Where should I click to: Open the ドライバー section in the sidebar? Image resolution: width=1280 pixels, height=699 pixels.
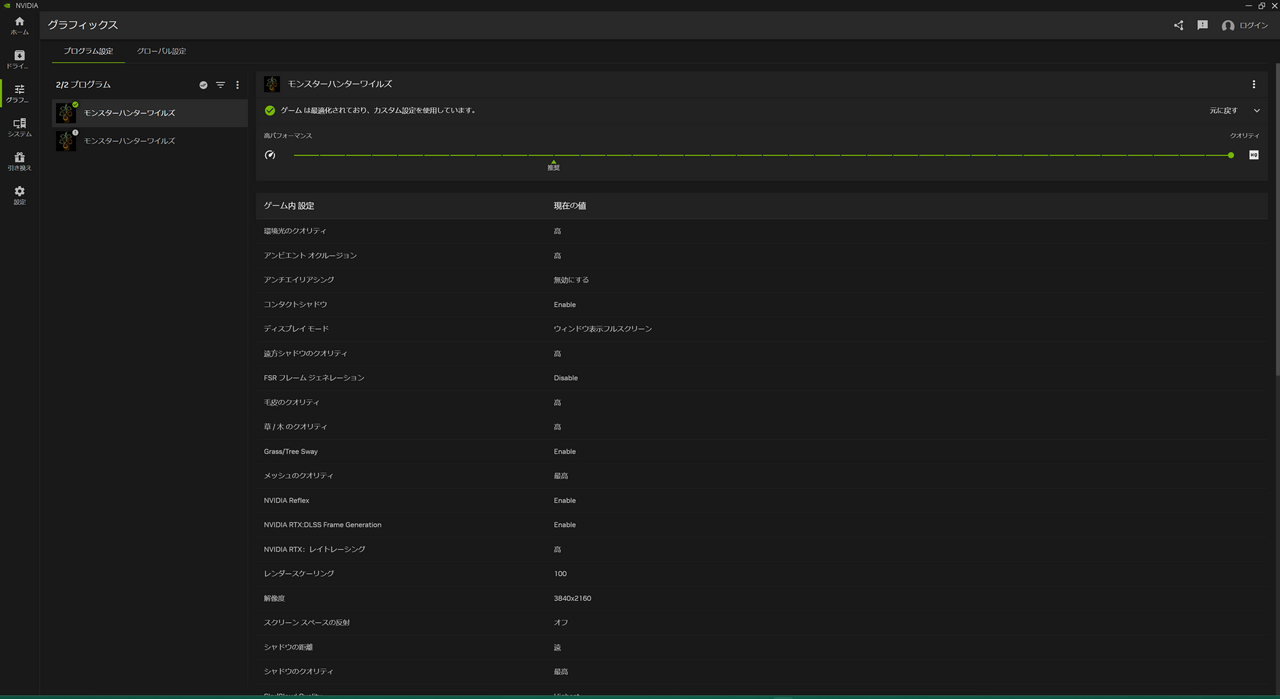18,58
